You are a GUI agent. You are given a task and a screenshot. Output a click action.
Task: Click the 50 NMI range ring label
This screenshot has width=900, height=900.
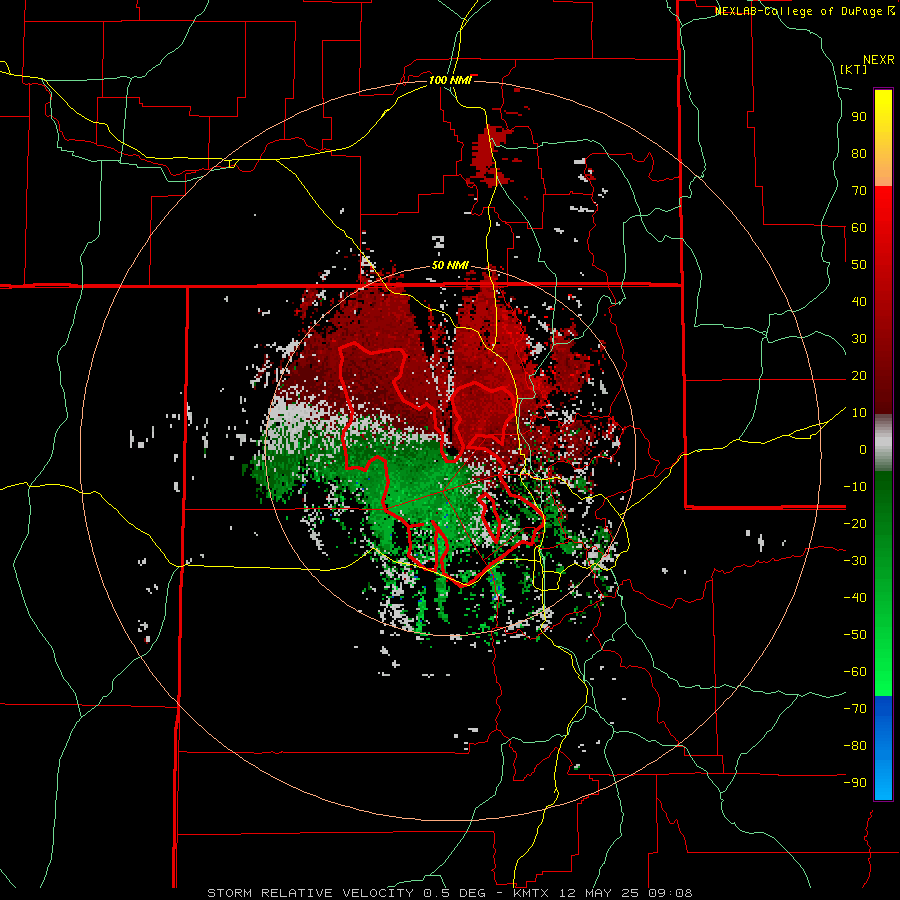450,265
